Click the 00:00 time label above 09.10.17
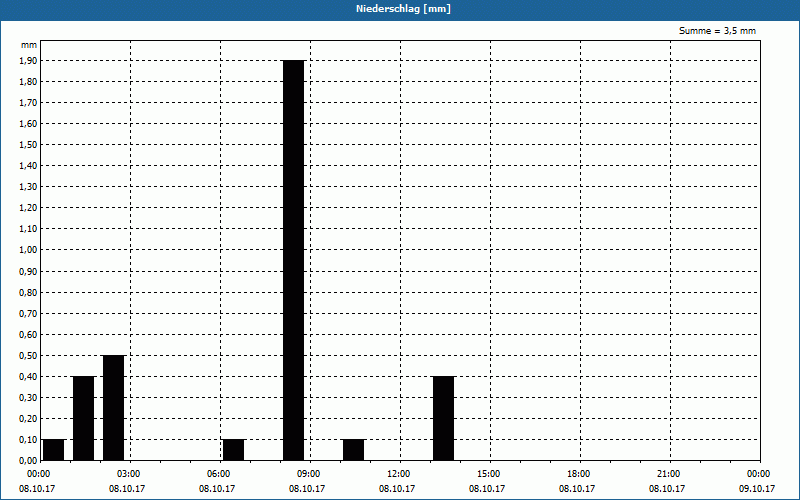800x500 pixels. tap(759, 474)
